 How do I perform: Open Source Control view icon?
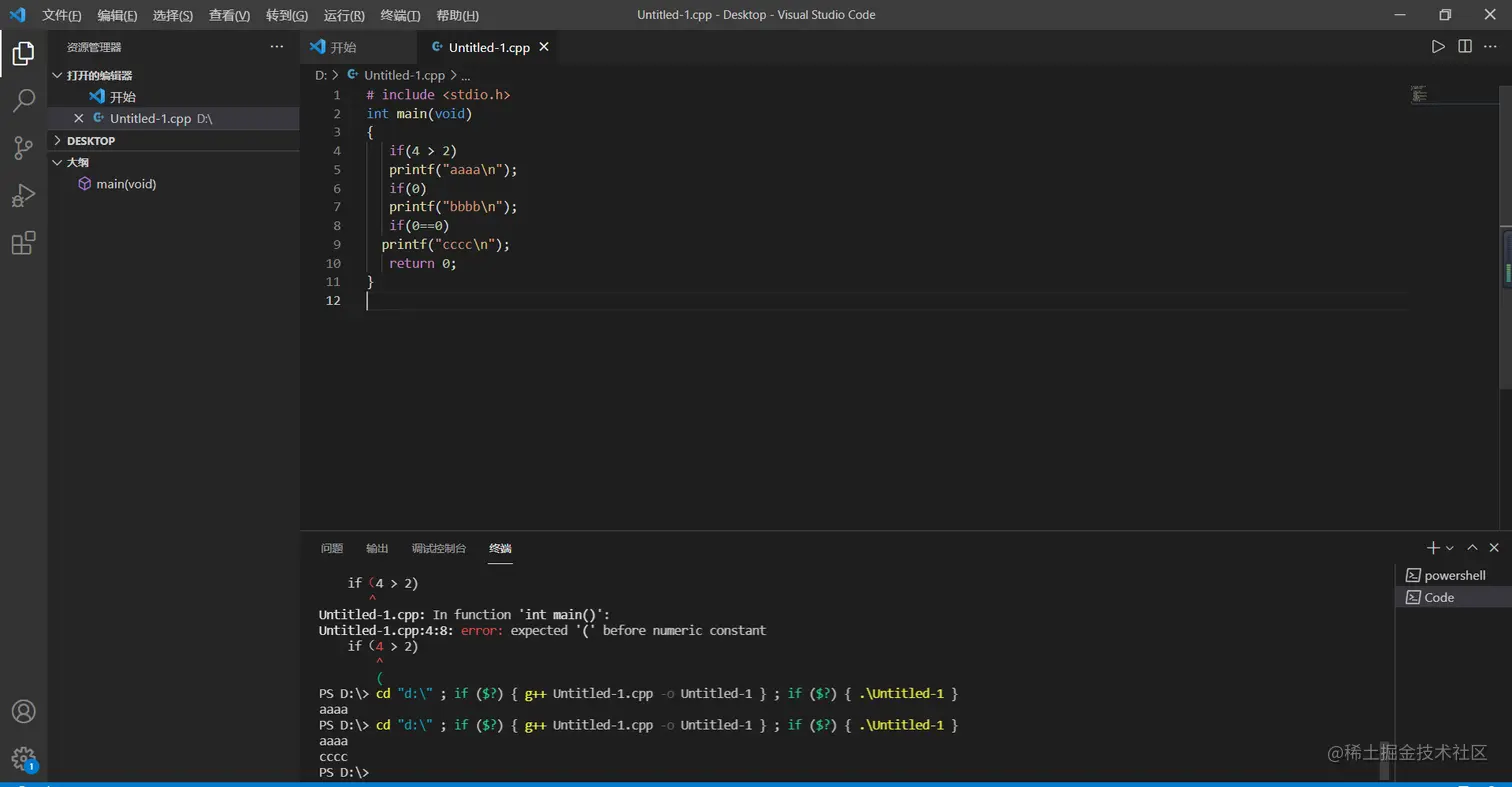(x=23, y=148)
